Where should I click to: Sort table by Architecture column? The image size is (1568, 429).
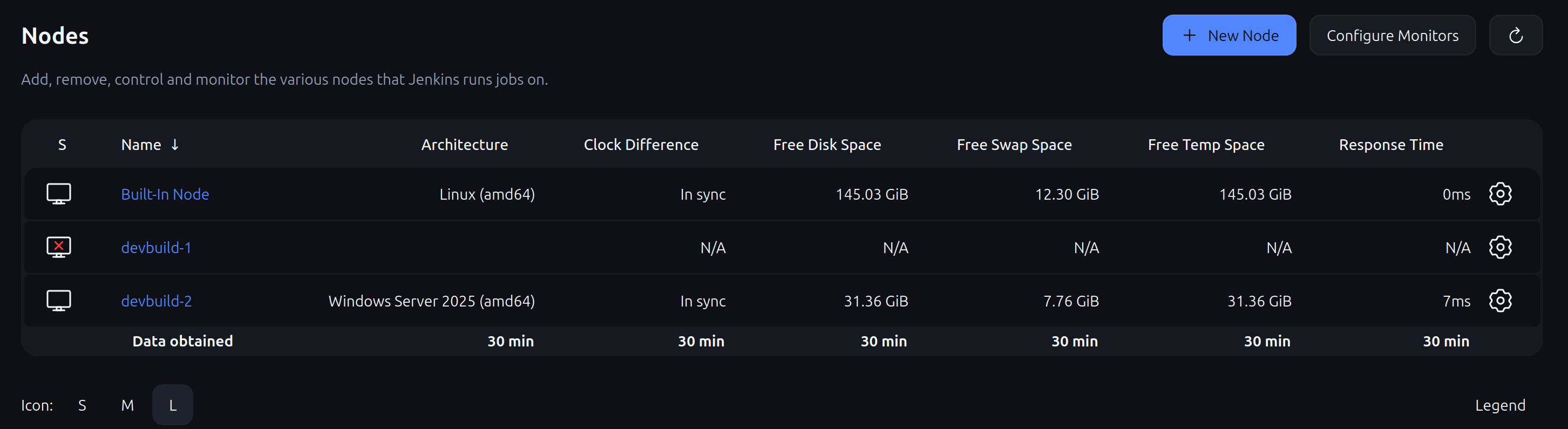click(x=464, y=145)
